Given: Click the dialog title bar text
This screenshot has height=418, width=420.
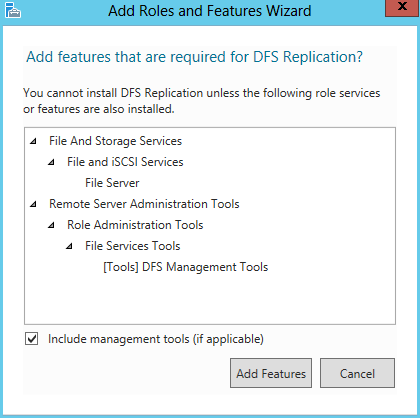Looking at the screenshot, I should point(210,11).
